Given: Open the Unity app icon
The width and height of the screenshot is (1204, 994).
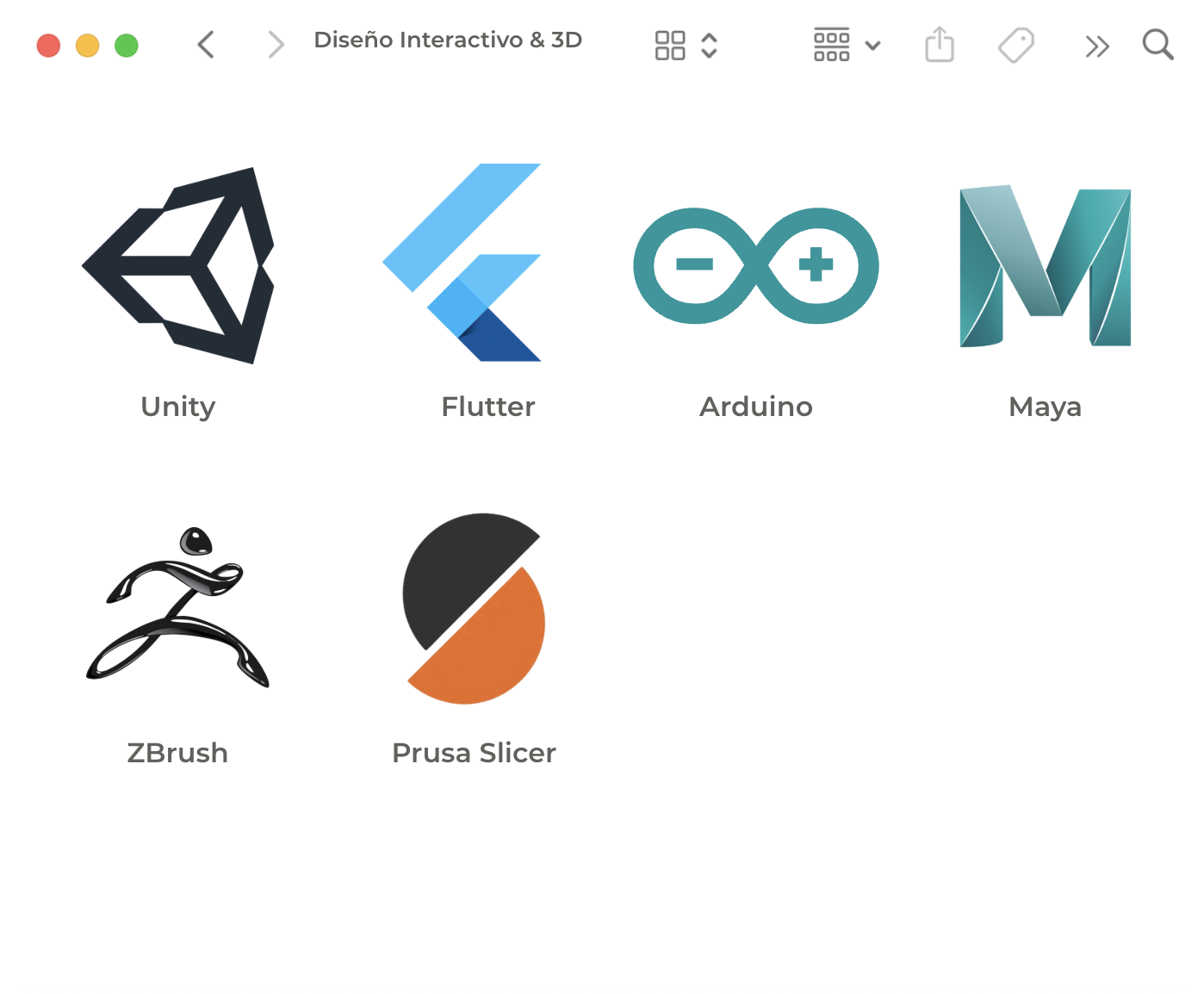Looking at the screenshot, I should click(178, 265).
